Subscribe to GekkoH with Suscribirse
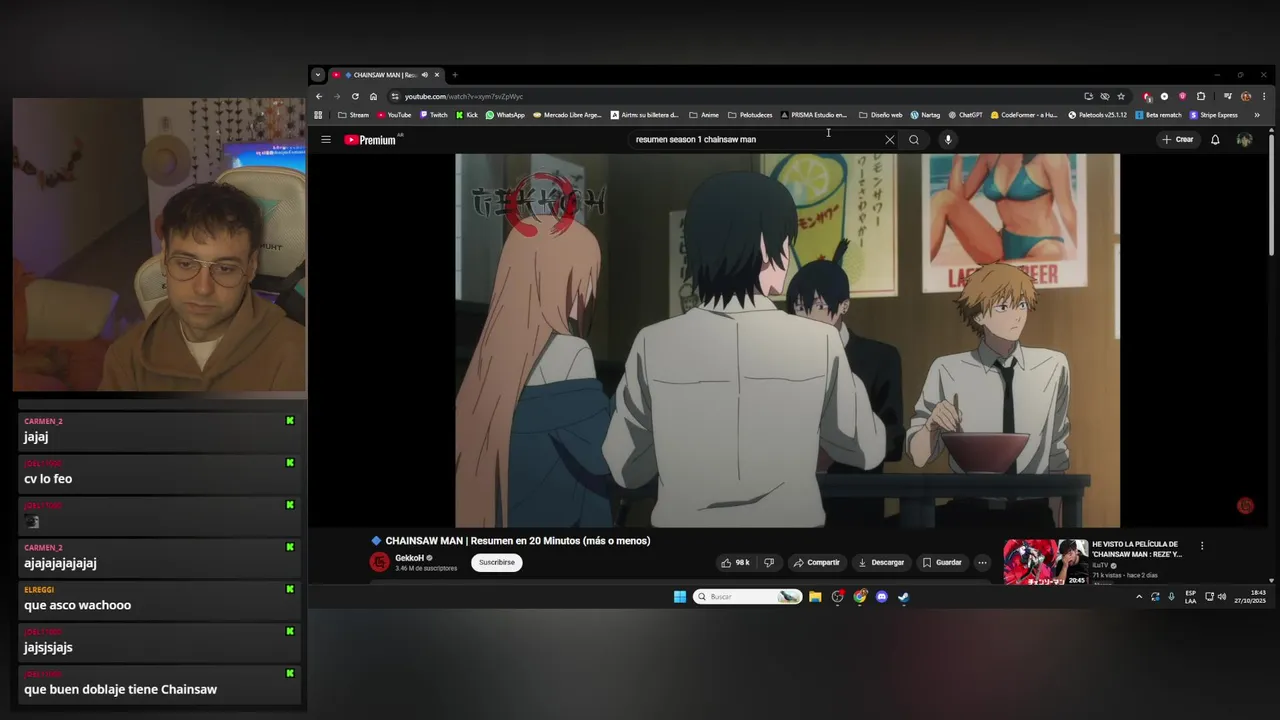Image resolution: width=1280 pixels, height=720 pixels. click(x=497, y=563)
